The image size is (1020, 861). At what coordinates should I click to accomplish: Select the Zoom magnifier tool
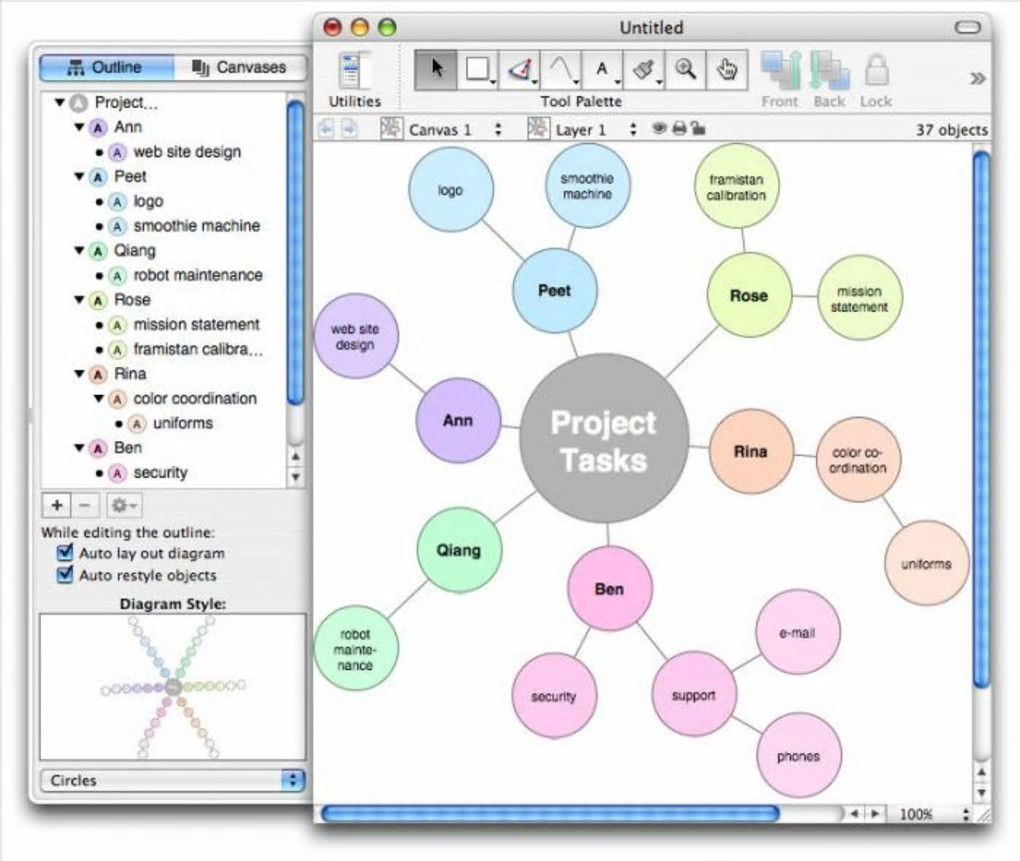click(685, 69)
